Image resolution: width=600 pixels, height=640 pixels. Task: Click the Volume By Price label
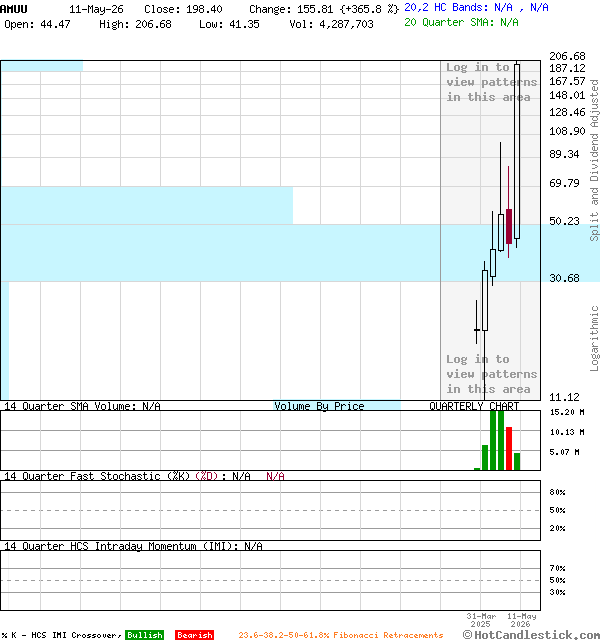(319, 406)
